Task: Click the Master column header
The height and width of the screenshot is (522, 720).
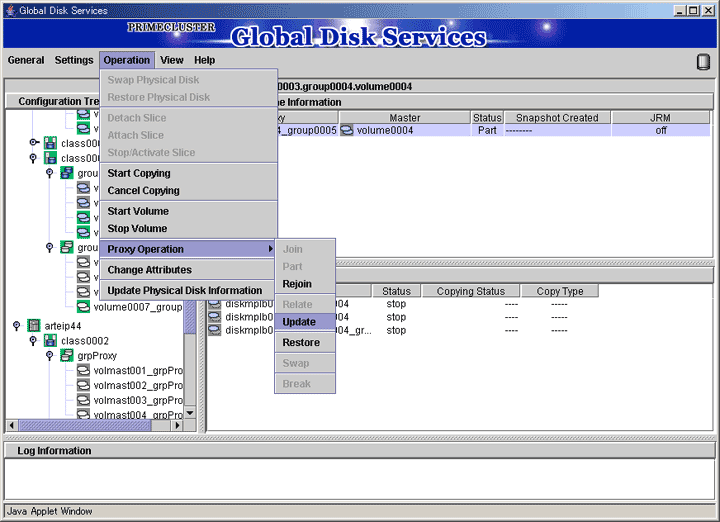Action: pos(405,118)
